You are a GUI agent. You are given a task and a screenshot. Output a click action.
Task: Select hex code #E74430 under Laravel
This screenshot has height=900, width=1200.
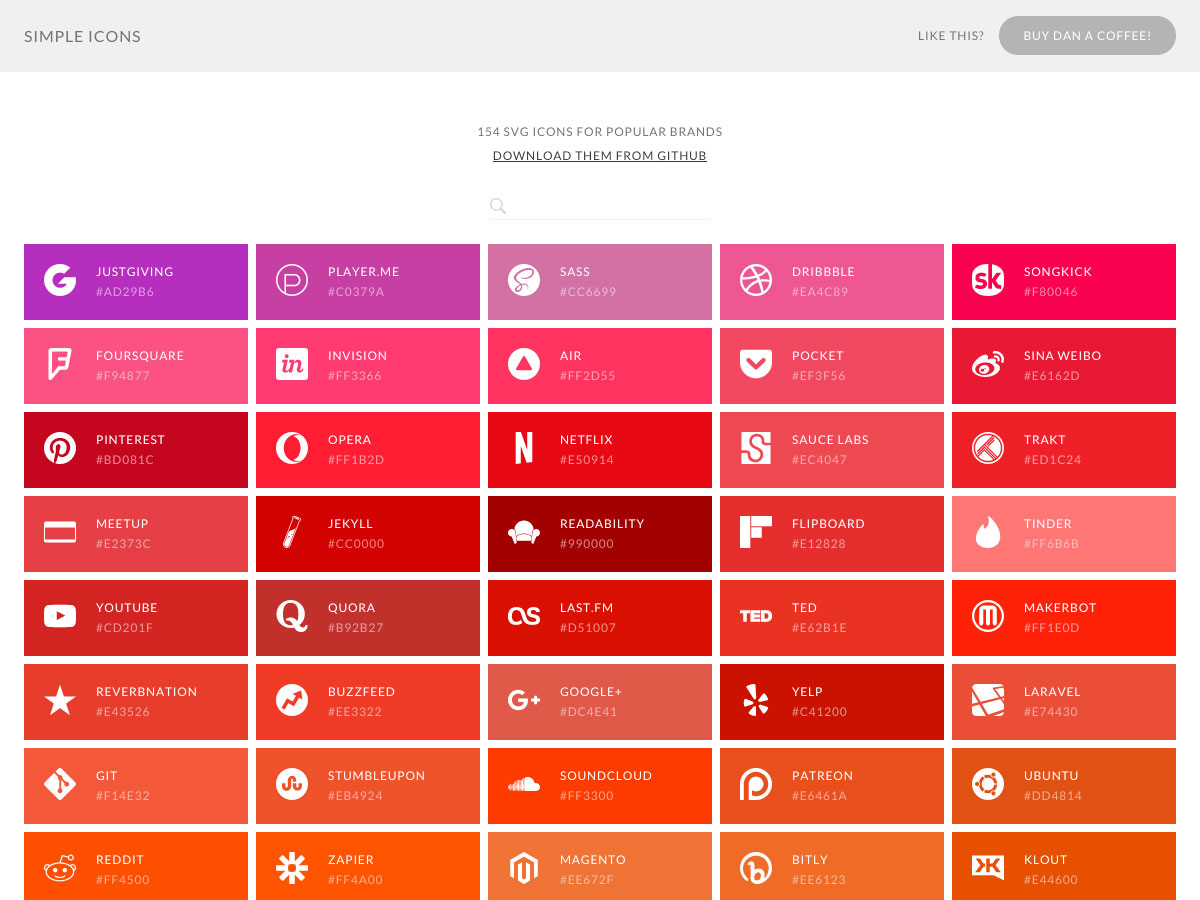click(x=1052, y=712)
